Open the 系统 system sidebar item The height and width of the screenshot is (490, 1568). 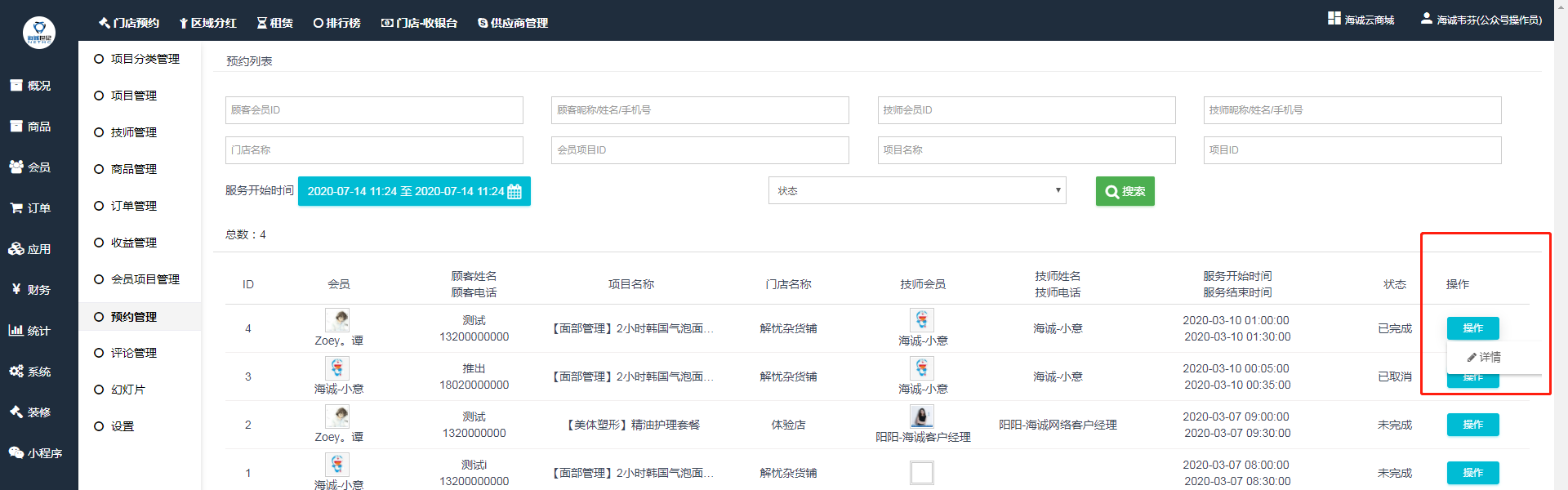tap(30, 372)
